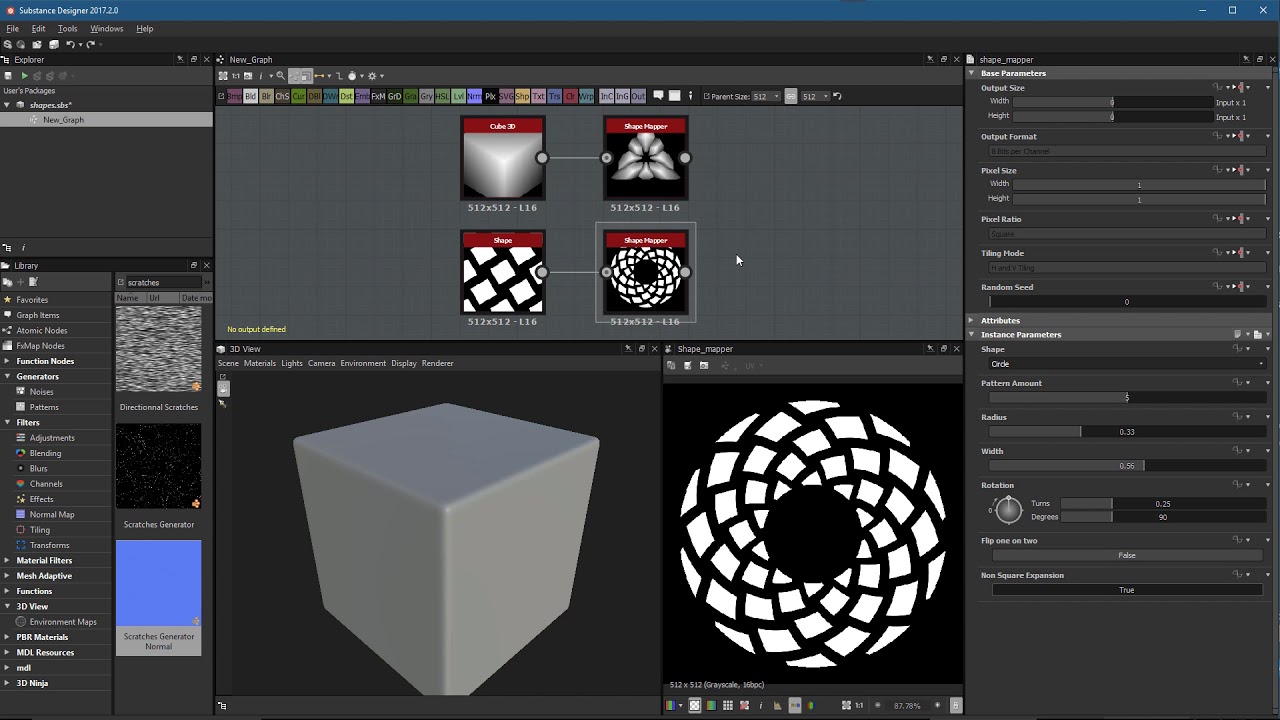Toggle alpha transparency checkerboard in 2D view
Viewport: 1280px width, 720px height.
click(695, 705)
